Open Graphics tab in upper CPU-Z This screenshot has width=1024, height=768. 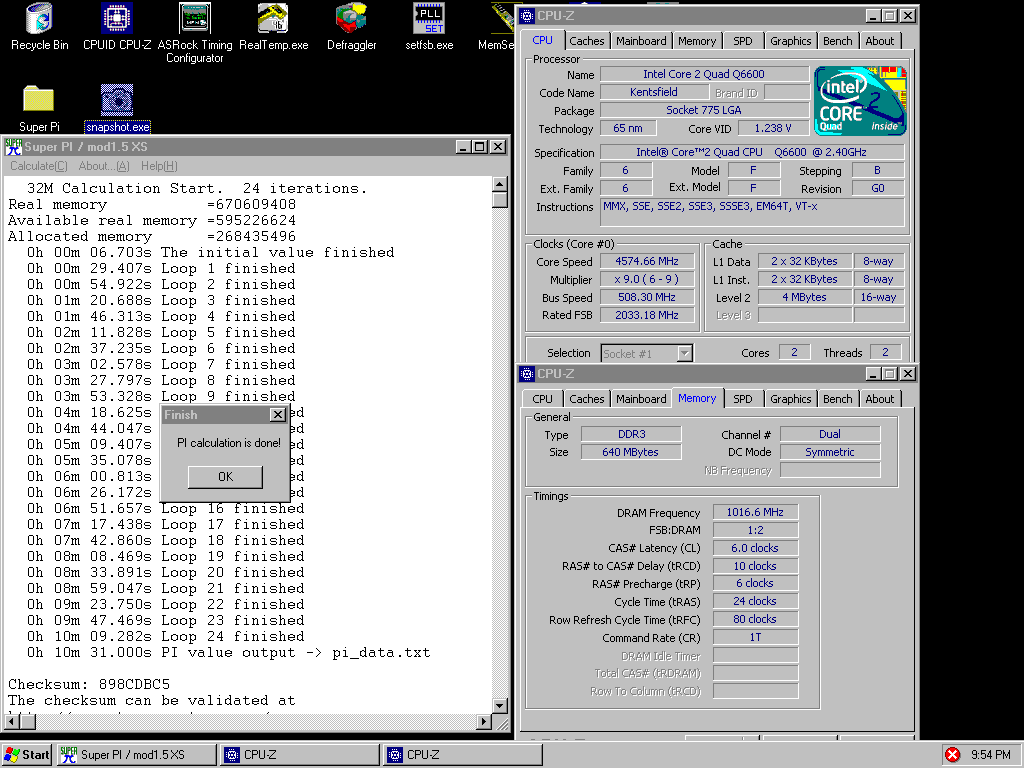(x=790, y=41)
